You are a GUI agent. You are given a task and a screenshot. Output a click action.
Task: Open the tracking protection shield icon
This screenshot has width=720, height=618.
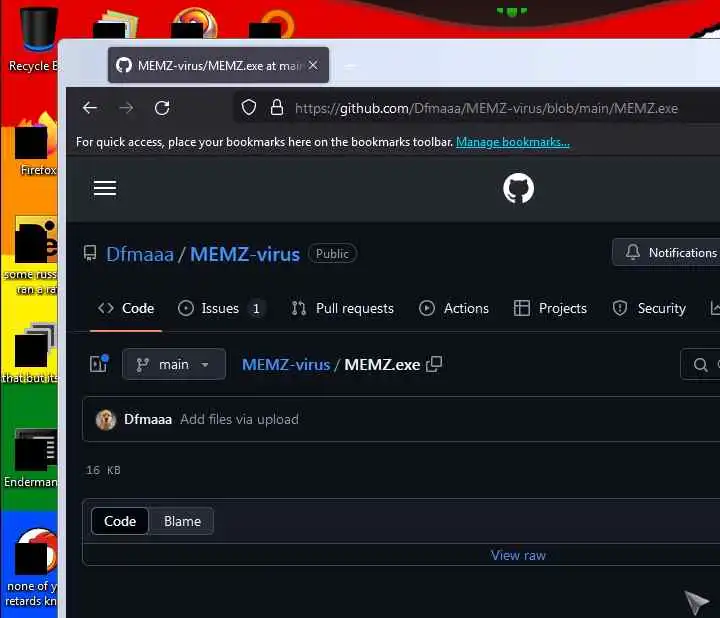pyautogui.click(x=248, y=107)
